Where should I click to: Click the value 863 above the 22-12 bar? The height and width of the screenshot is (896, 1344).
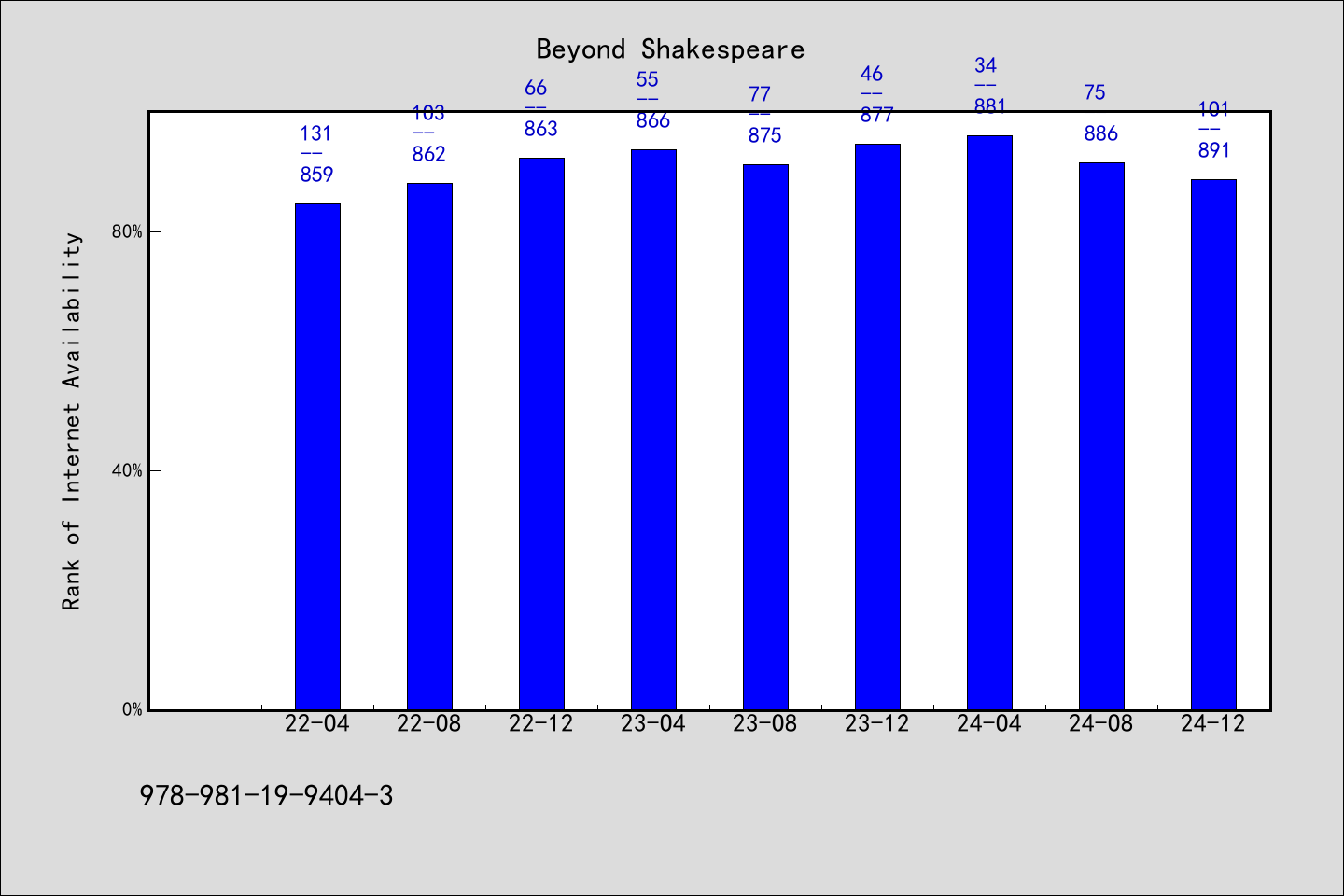point(541,129)
